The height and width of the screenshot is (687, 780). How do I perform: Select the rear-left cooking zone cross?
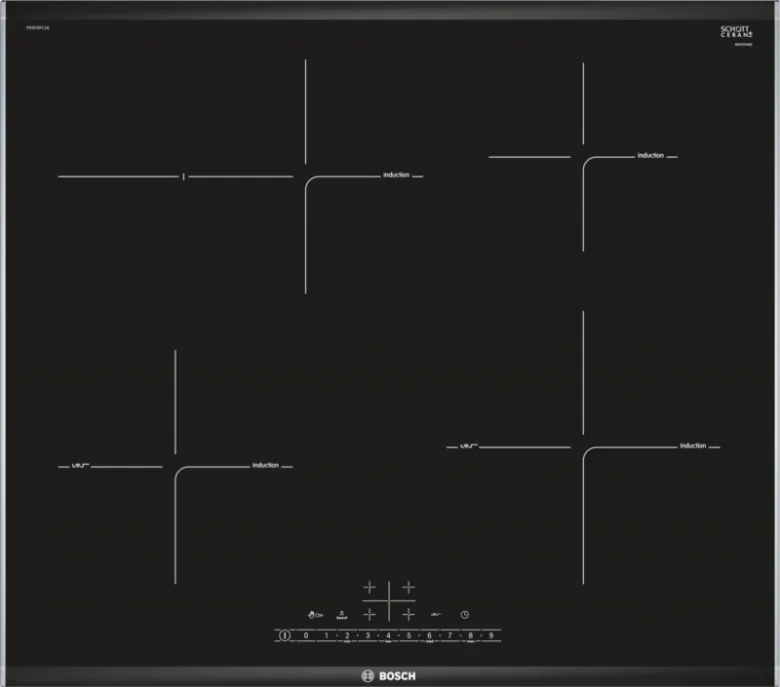(370, 588)
